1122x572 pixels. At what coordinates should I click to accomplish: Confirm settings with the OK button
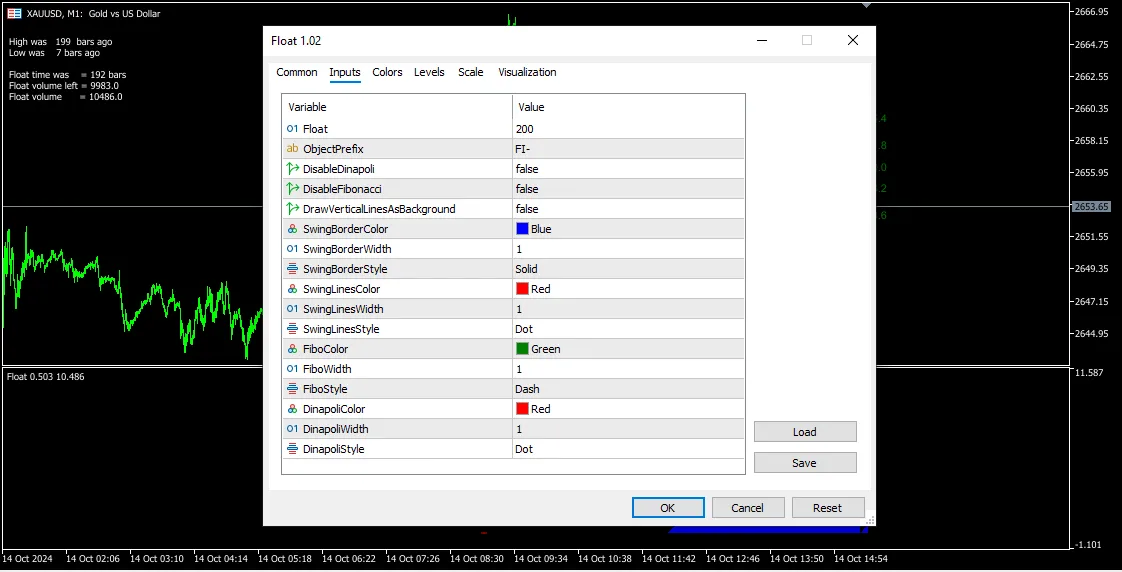(668, 508)
